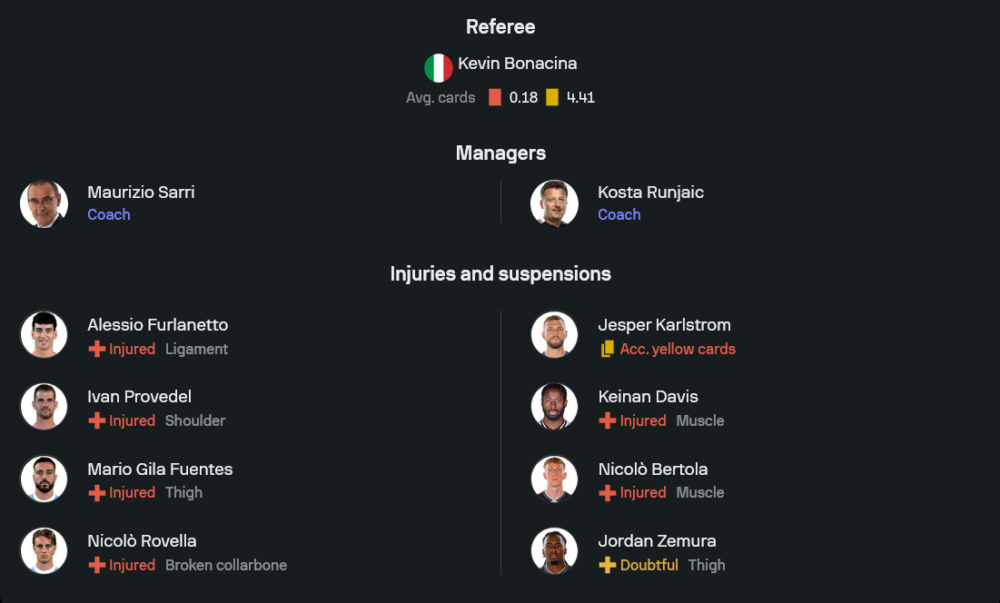Click the injury cross for Nicolò Rovella
Screen dimensions: 1000x603
pyautogui.click(x=97, y=565)
